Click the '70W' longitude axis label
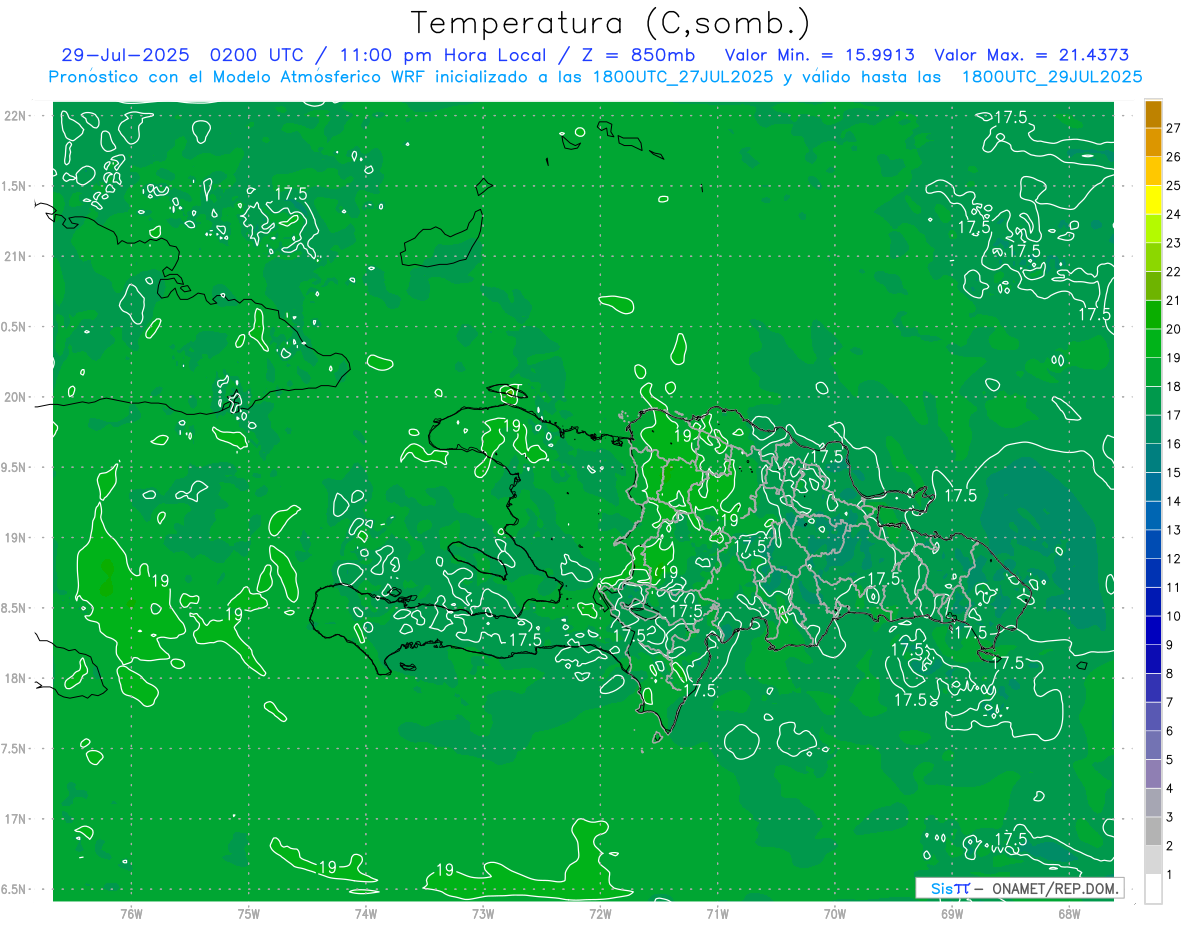 834,913
